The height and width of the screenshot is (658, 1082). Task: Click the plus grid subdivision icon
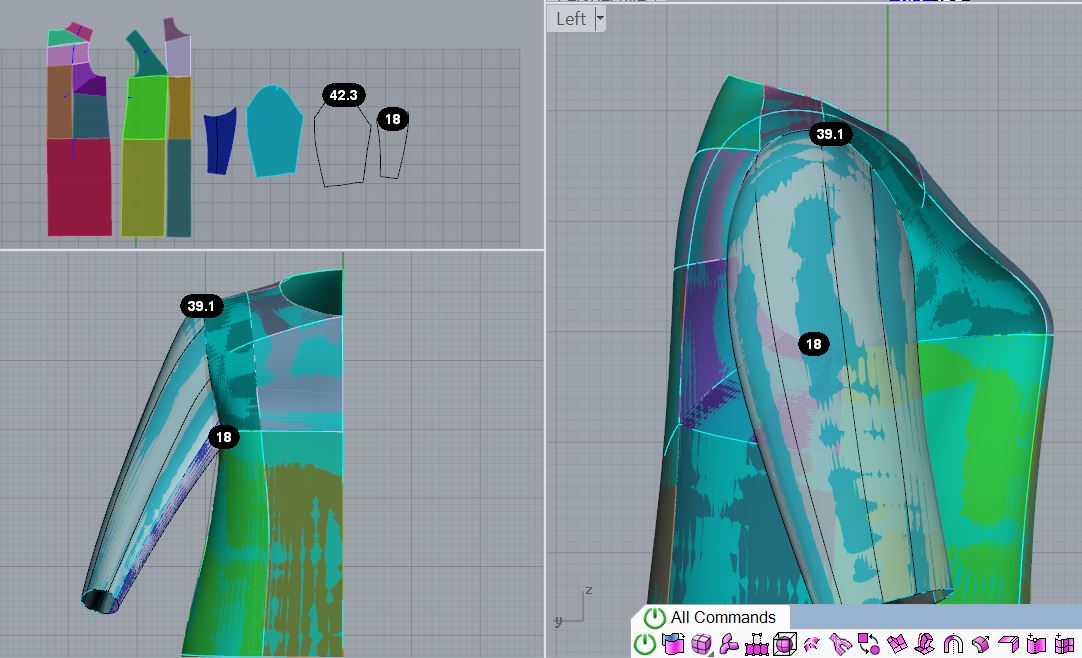tap(1065, 644)
